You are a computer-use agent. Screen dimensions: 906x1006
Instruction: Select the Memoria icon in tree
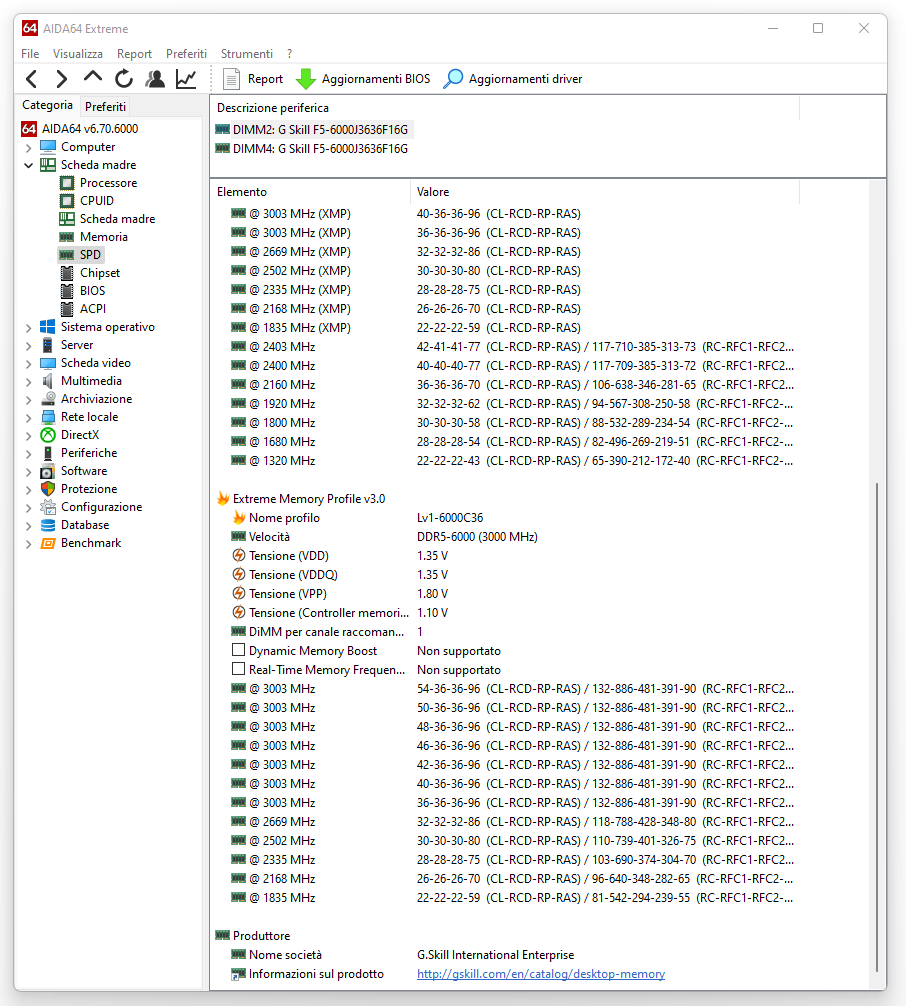(x=67, y=237)
